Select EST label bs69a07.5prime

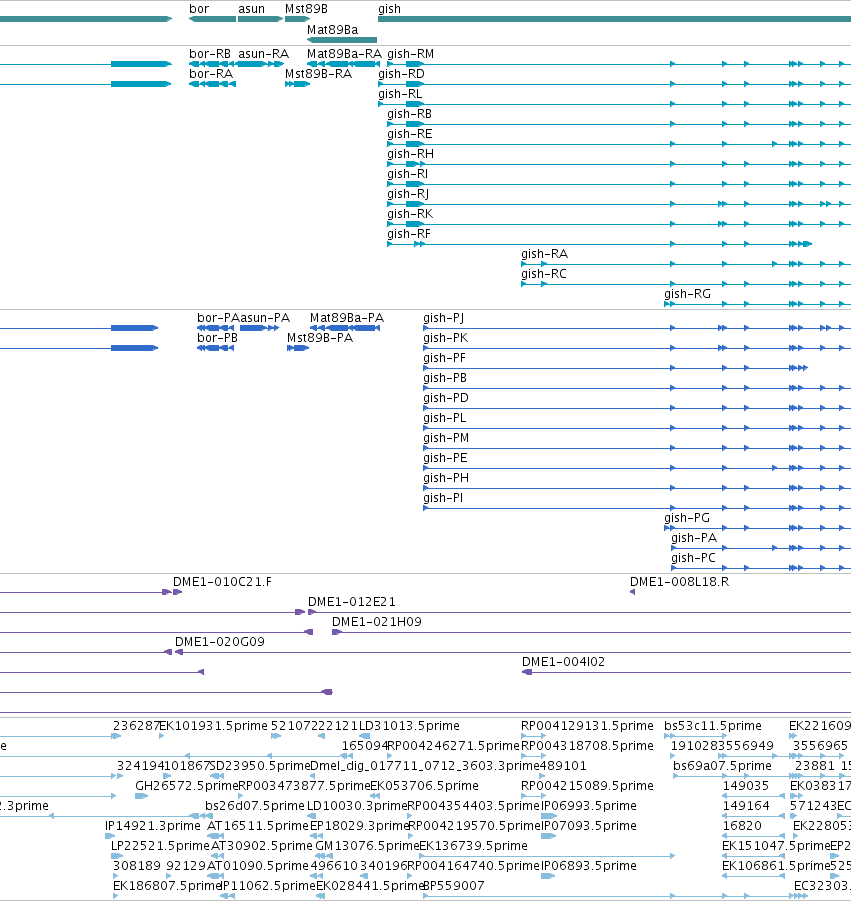[722, 767]
